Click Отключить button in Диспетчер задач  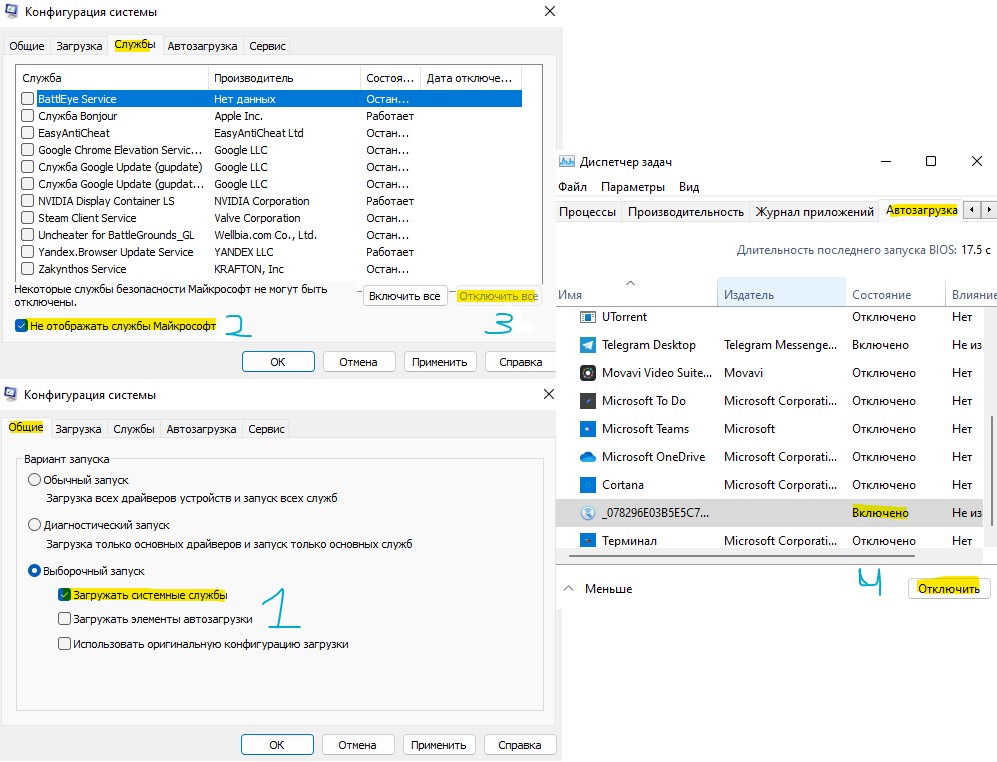(x=949, y=588)
